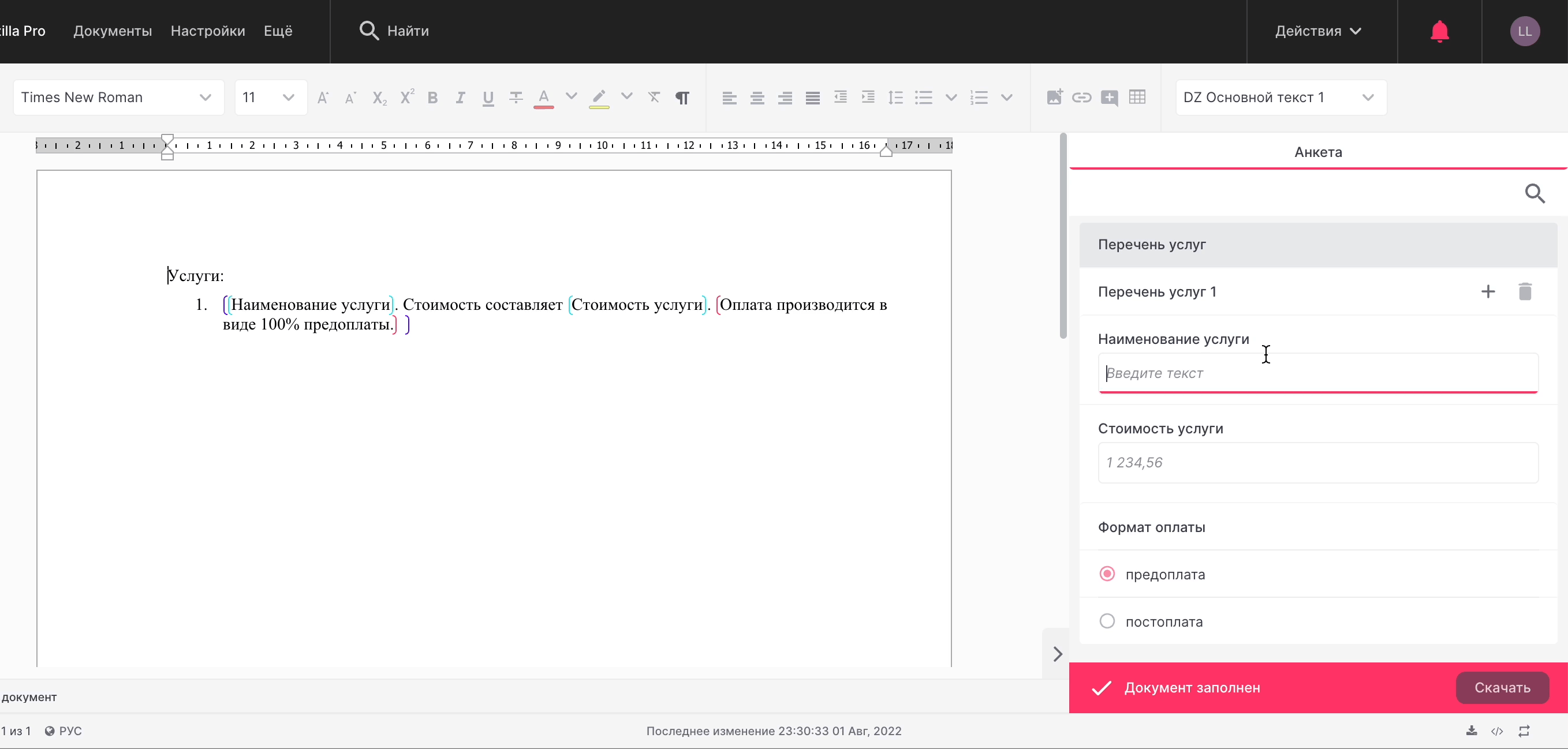Viewport: 1568px width, 749px height.
Task: Expand the highlight color dropdown arrow
Action: pyautogui.click(x=626, y=96)
